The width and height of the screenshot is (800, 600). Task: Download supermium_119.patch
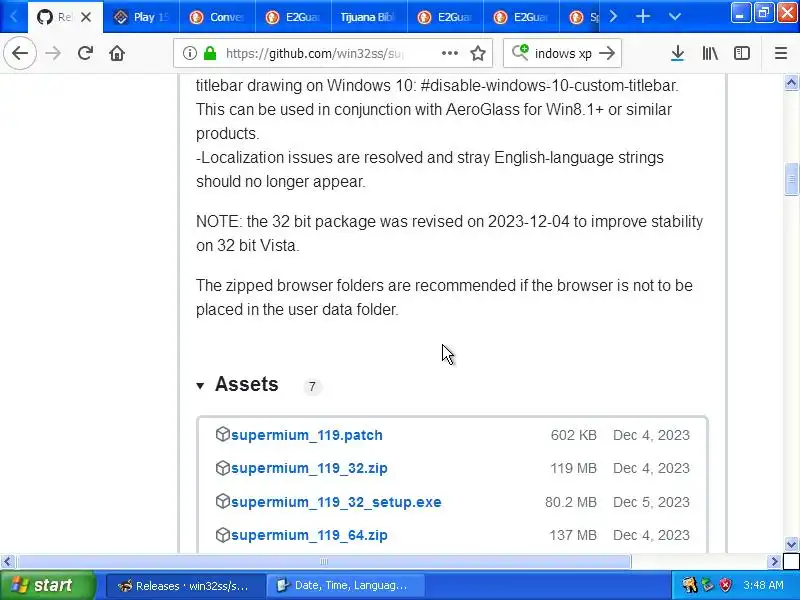(x=307, y=435)
